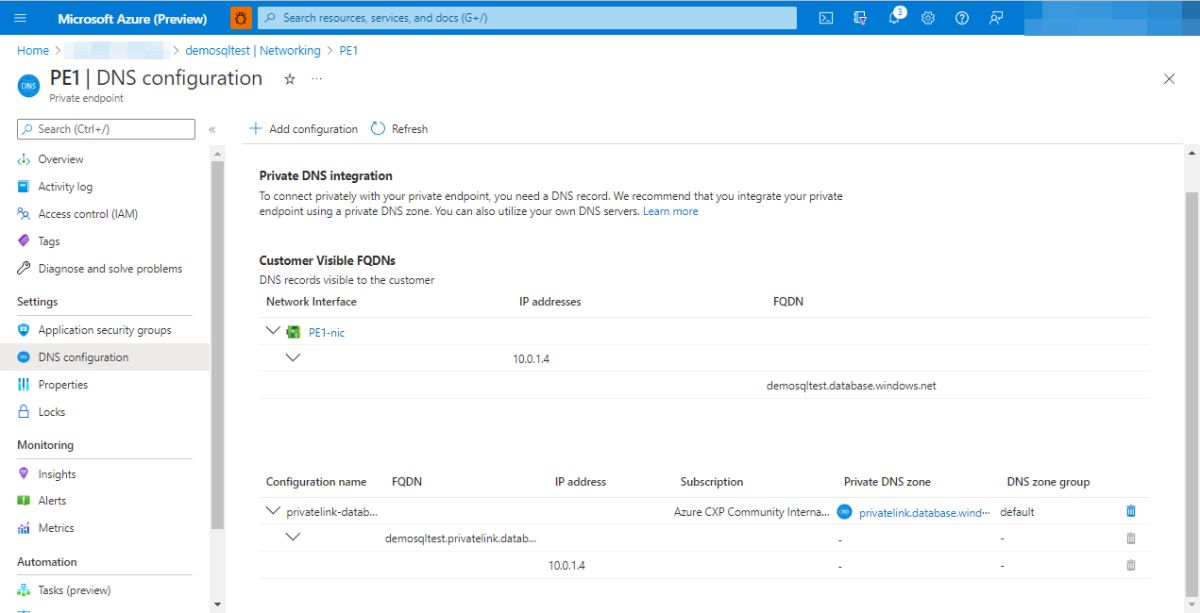1200x613 pixels.
Task: Open Access control (IAM)
Action: (88, 214)
